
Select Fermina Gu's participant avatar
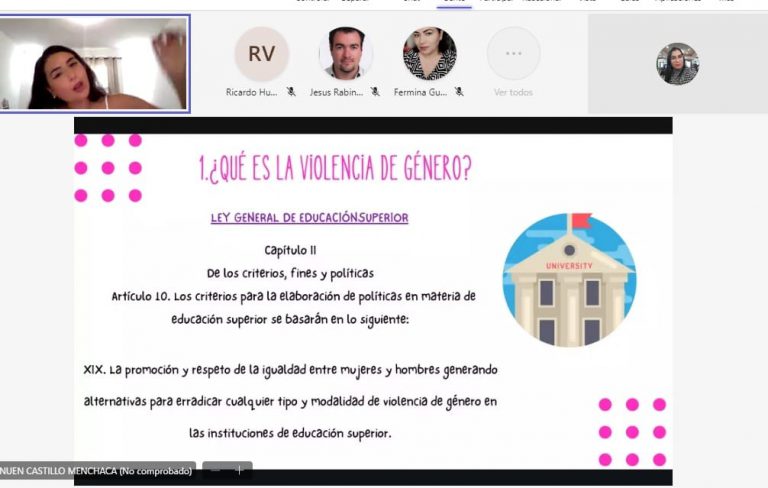coord(429,54)
